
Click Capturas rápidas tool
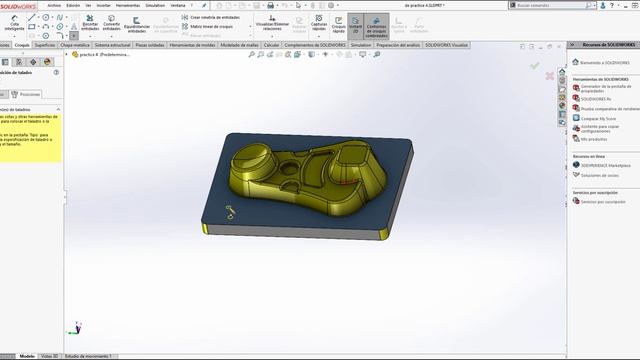click(x=319, y=23)
